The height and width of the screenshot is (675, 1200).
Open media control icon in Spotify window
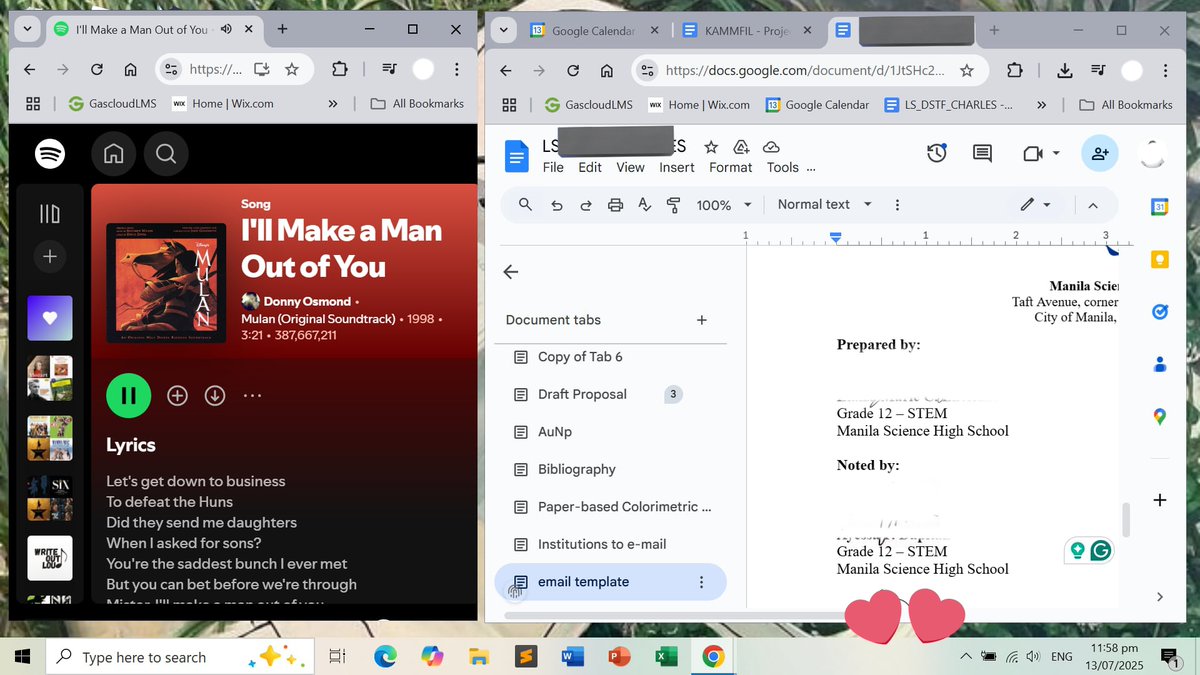pyautogui.click(x=389, y=70)
